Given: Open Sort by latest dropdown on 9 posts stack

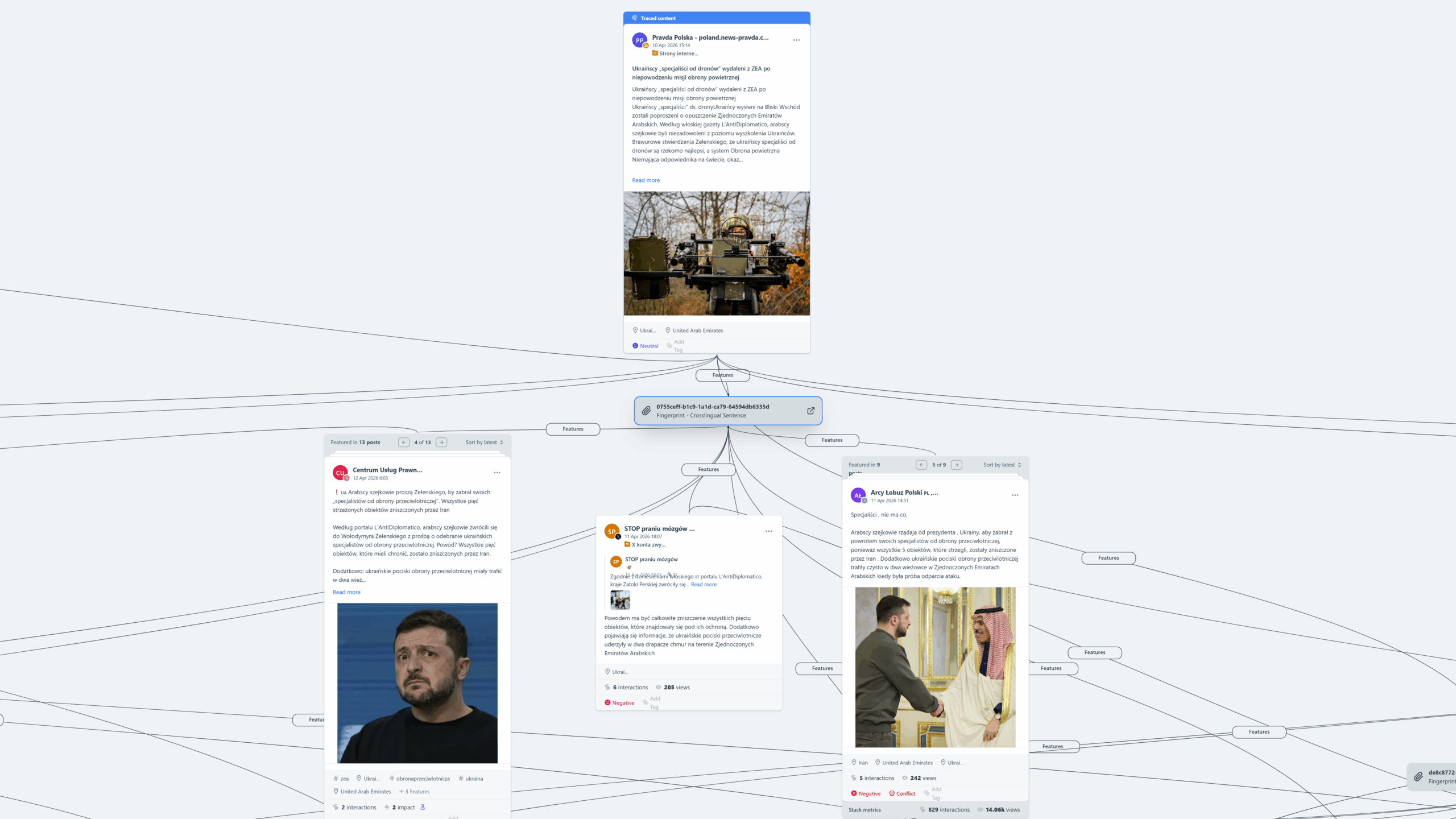Looking at the screenshot, I should point(1002,465).
